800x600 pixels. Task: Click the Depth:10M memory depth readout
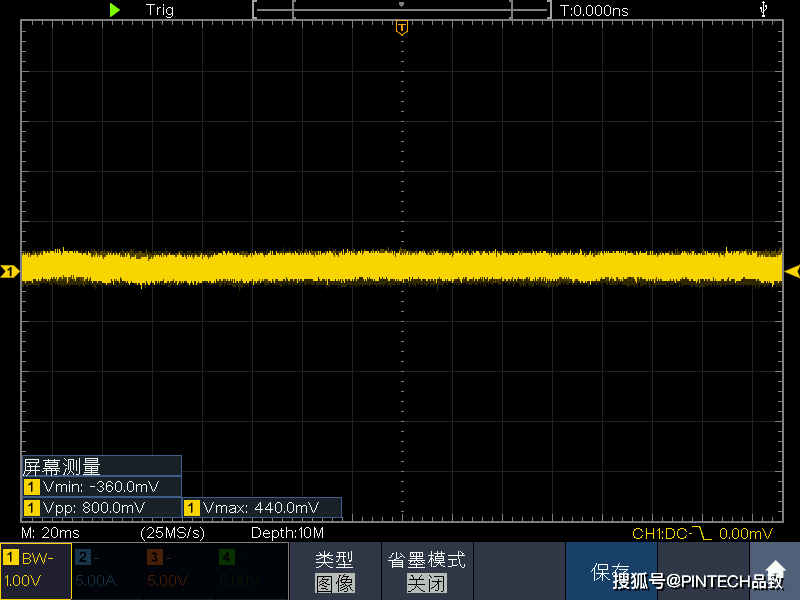click(287, 533)
